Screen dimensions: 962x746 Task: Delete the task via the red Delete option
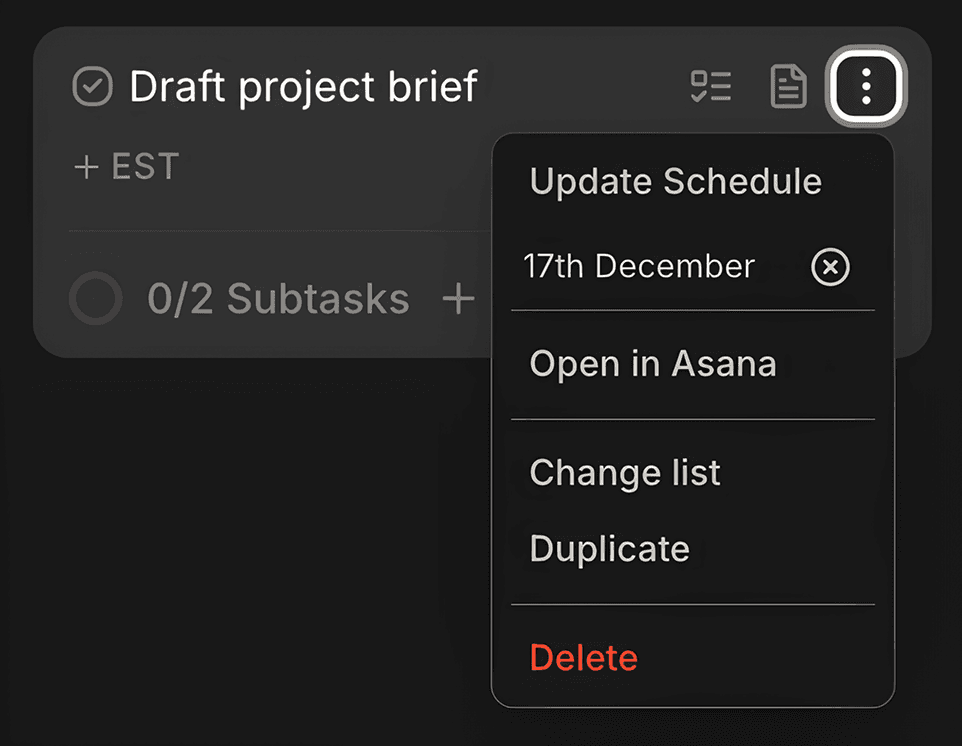[583, 658]
